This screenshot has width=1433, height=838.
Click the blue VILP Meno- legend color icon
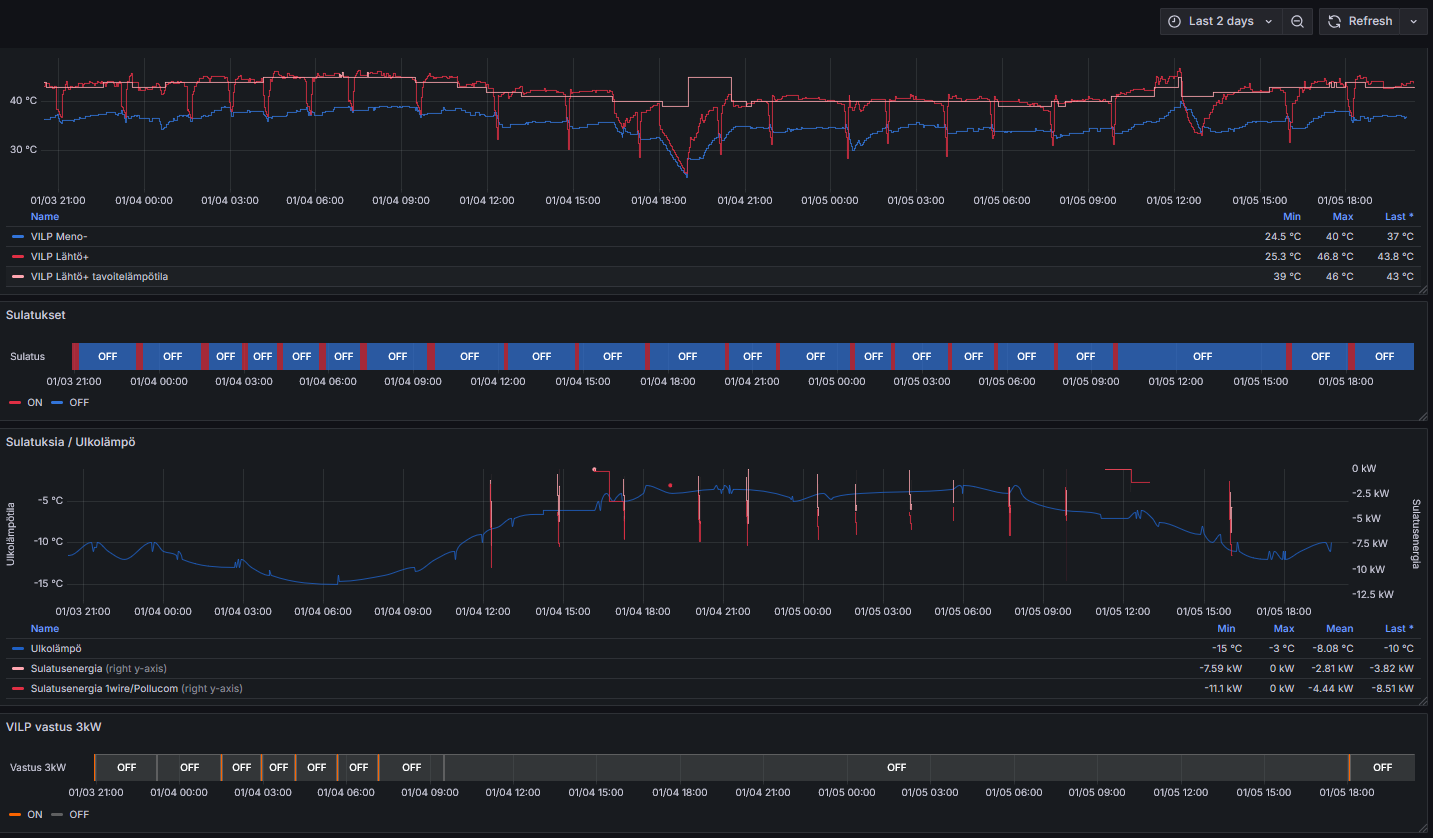(x=17, y=237)
